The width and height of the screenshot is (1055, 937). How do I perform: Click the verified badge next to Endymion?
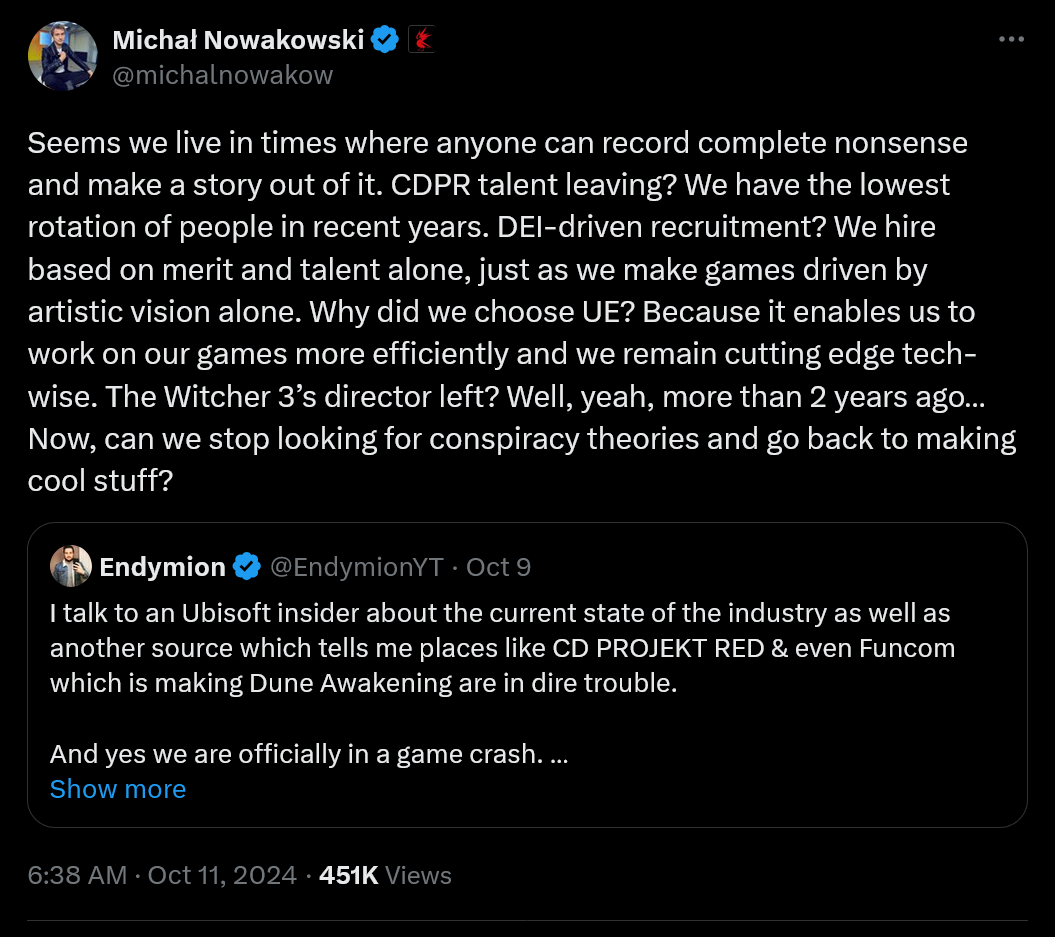coord(247,567)
